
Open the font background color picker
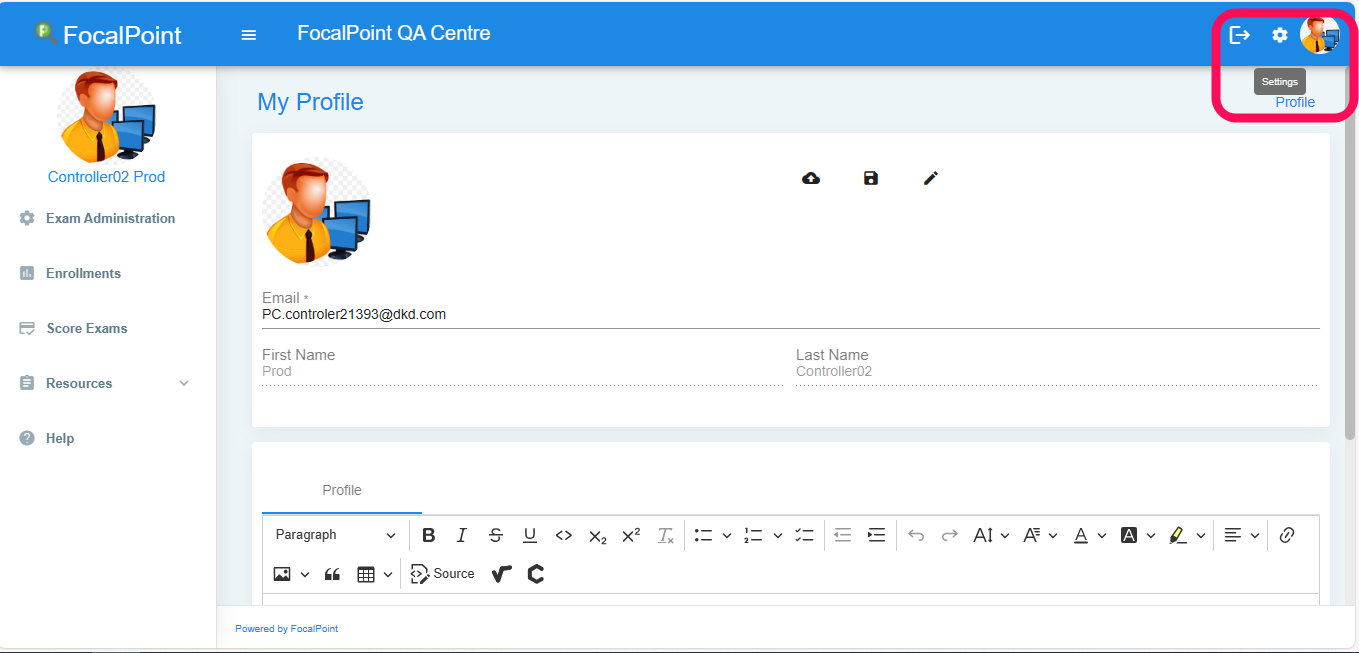pyautogui.click(x=1138, y=535)
